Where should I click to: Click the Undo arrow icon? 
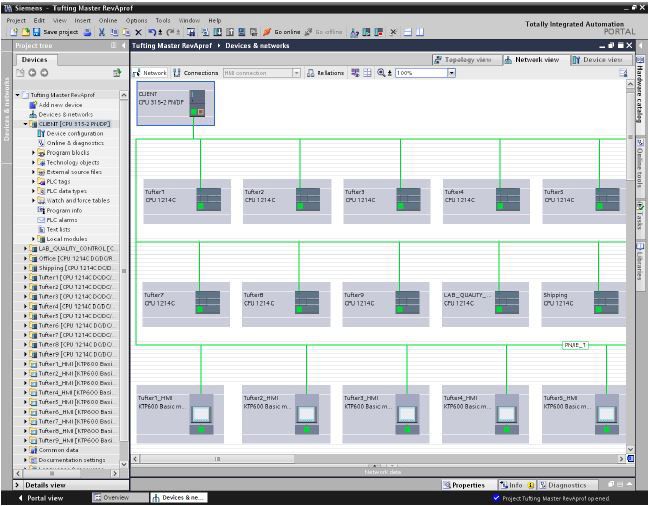pos(152,32)
